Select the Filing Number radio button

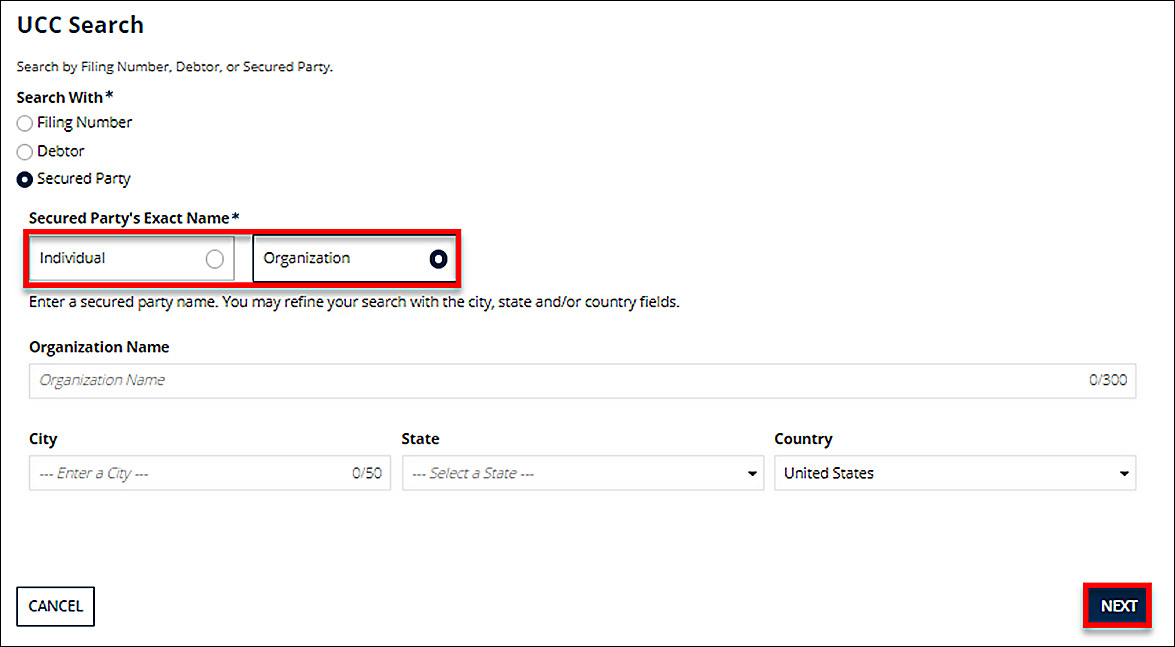[x=25, y=123]
